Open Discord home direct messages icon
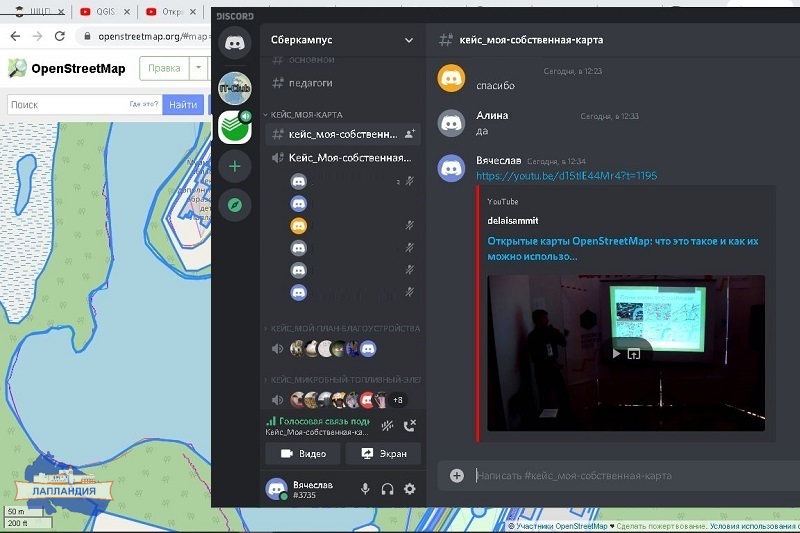The width and height of the screenshot is (800, 533). [x=235, y=43]
